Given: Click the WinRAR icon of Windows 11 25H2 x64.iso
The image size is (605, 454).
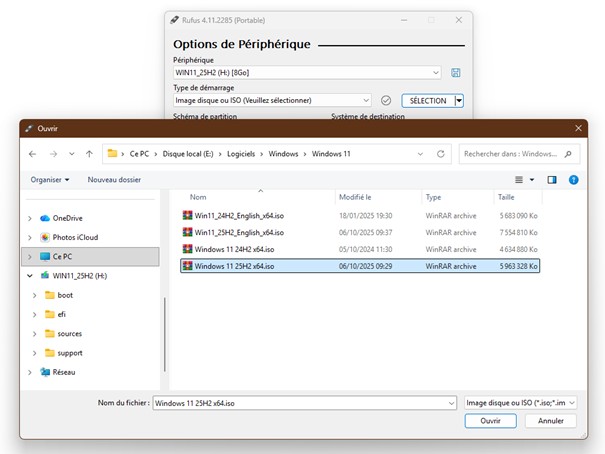Looking at the screenshot, I should 188,266.
